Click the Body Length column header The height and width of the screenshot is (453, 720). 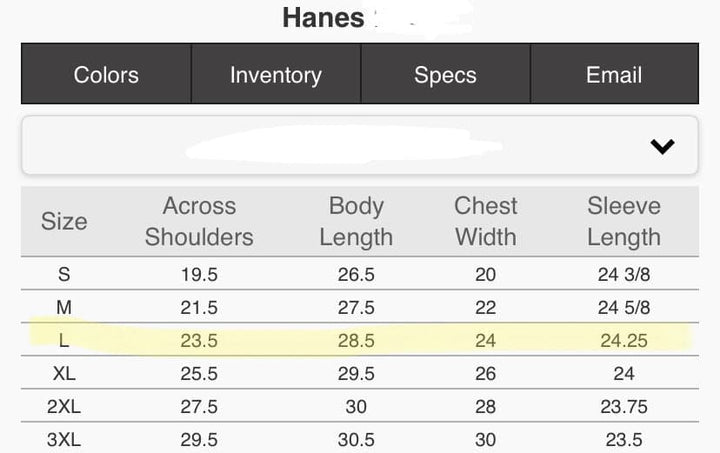pos(356,221)
